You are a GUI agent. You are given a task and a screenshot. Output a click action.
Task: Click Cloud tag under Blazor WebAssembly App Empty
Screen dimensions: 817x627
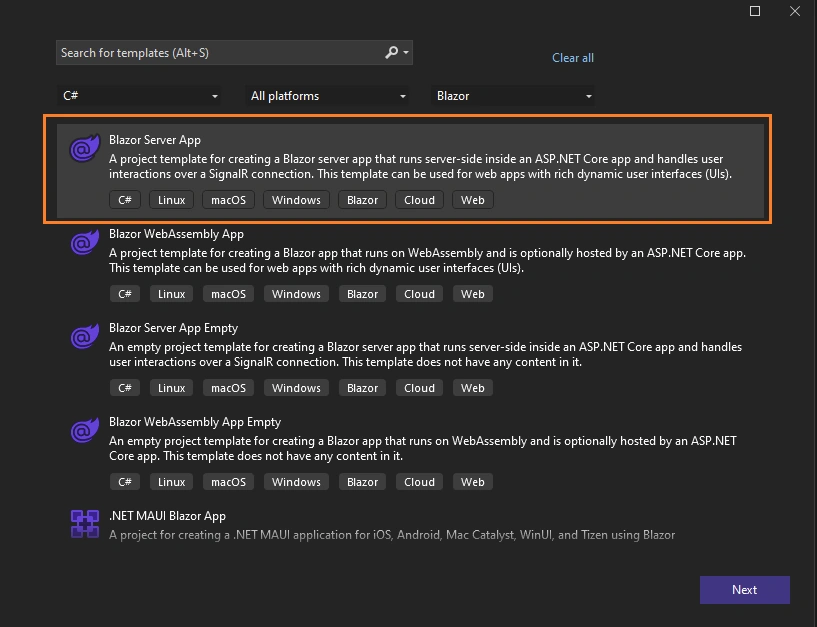click(419, 482)
